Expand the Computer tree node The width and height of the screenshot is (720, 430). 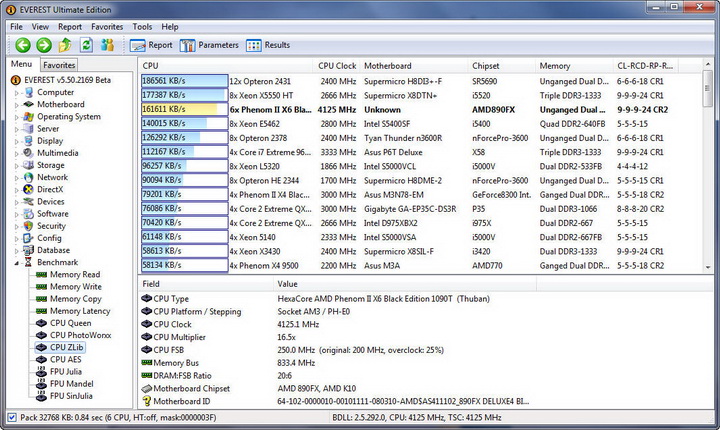pos(17,93)
